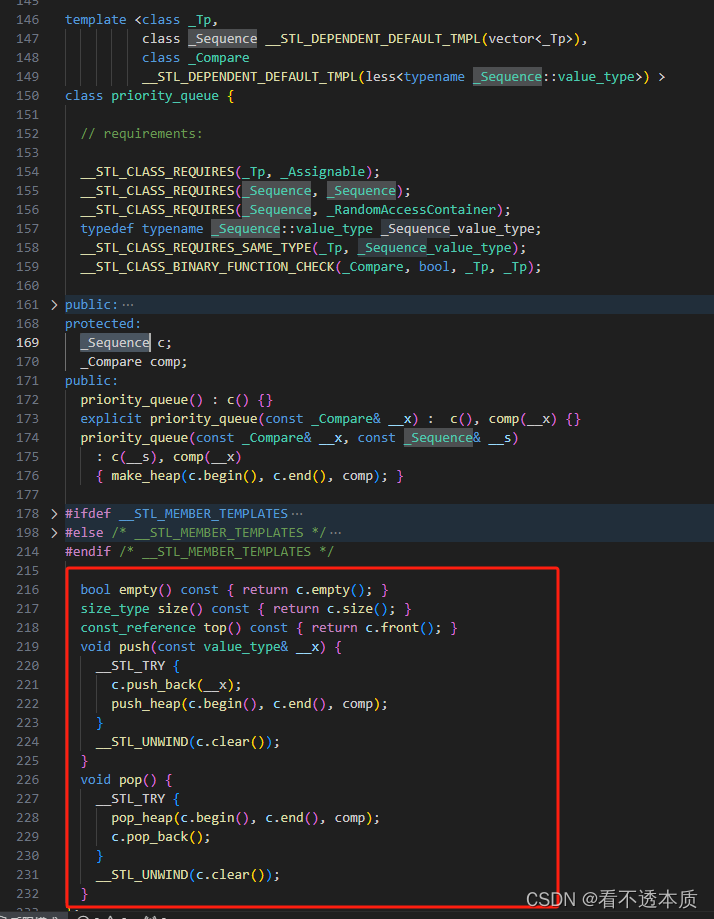Click the ellipsis after folded public: line
The width and height of the screenshot is (714, 919).
click(x=128, y=305)
